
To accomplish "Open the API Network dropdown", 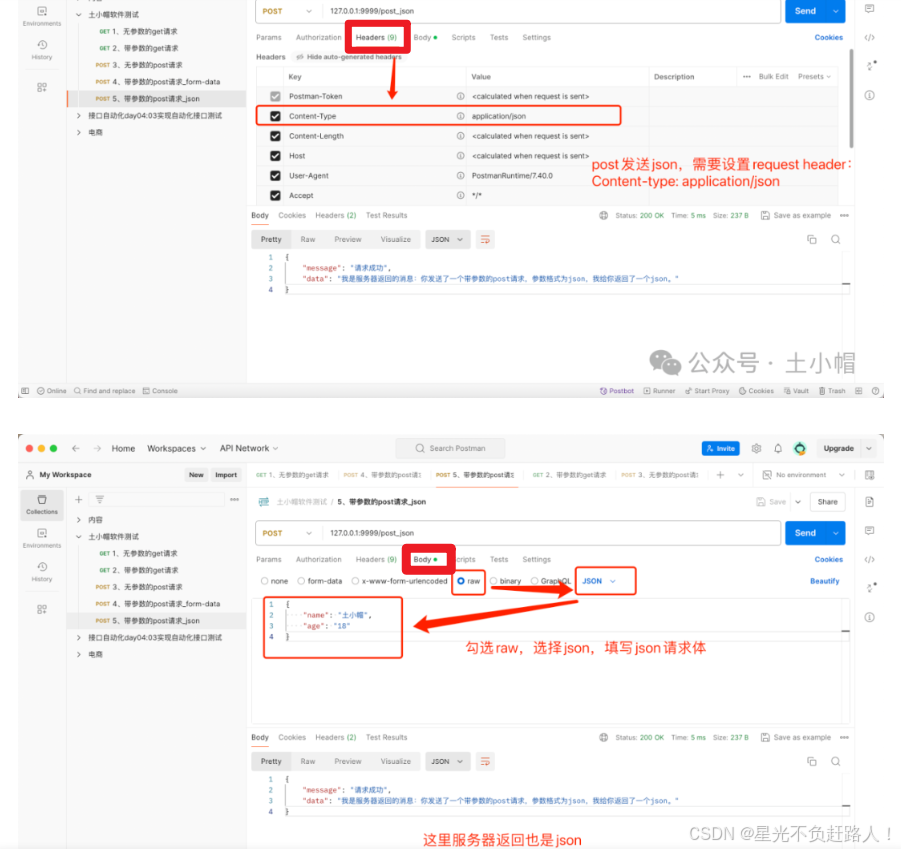I will 249,449.
